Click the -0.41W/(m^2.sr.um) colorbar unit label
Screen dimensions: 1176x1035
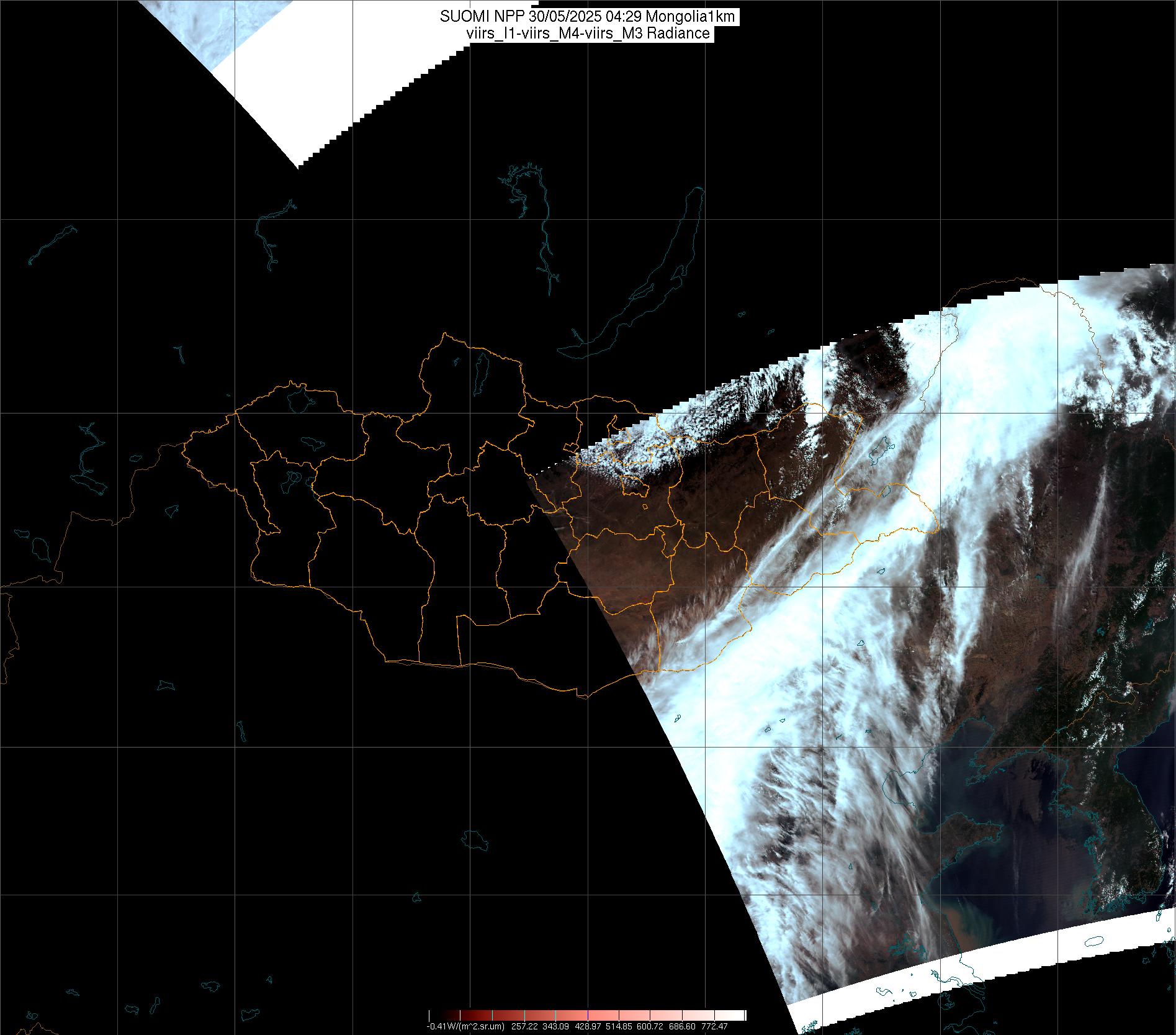point(465,1026)
